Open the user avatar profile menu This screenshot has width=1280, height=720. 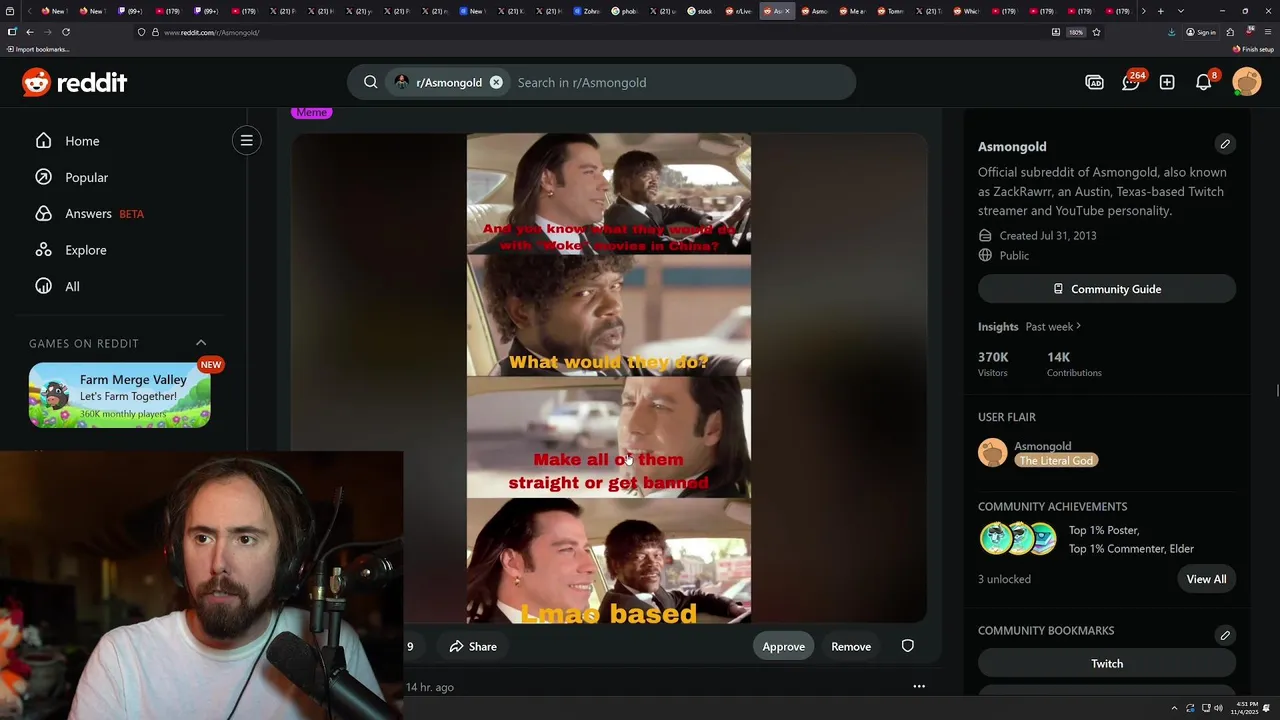[x=1247, y=82]
